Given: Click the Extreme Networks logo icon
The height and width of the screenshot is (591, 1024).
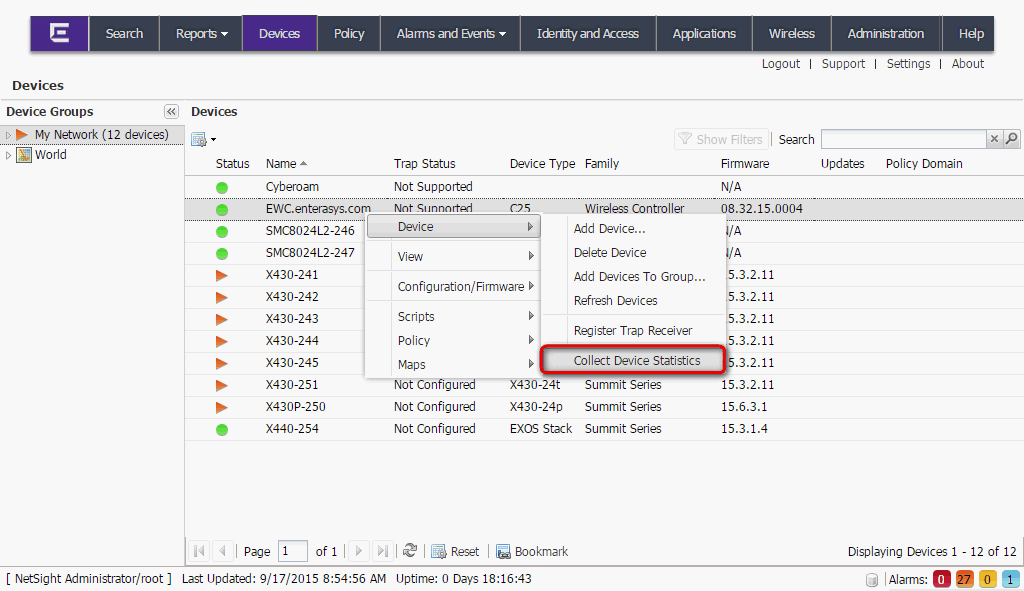Looking at the screenshot, I should (x=59, y=33).
